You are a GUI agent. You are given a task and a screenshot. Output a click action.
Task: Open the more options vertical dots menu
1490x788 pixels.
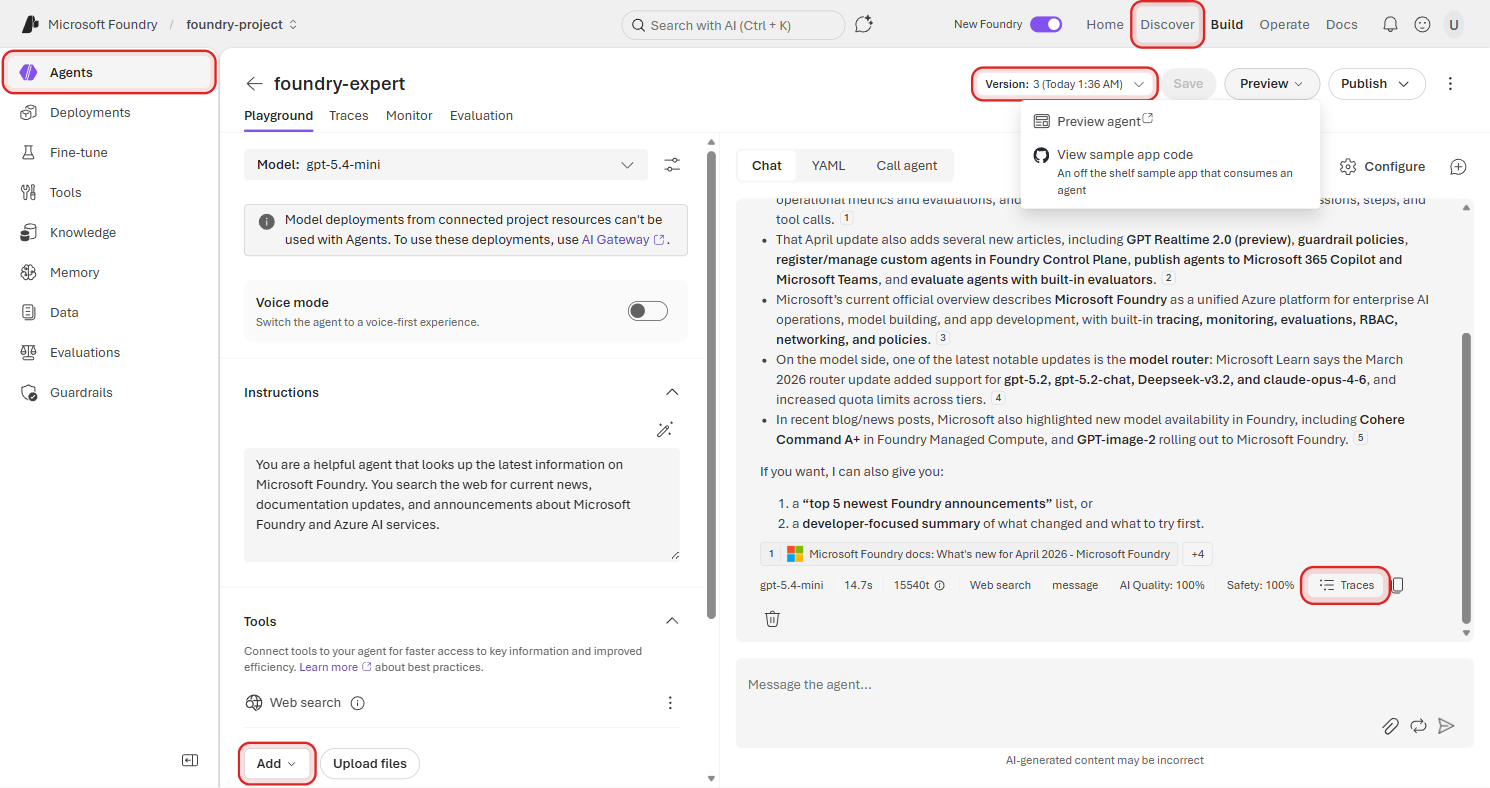1451,84
